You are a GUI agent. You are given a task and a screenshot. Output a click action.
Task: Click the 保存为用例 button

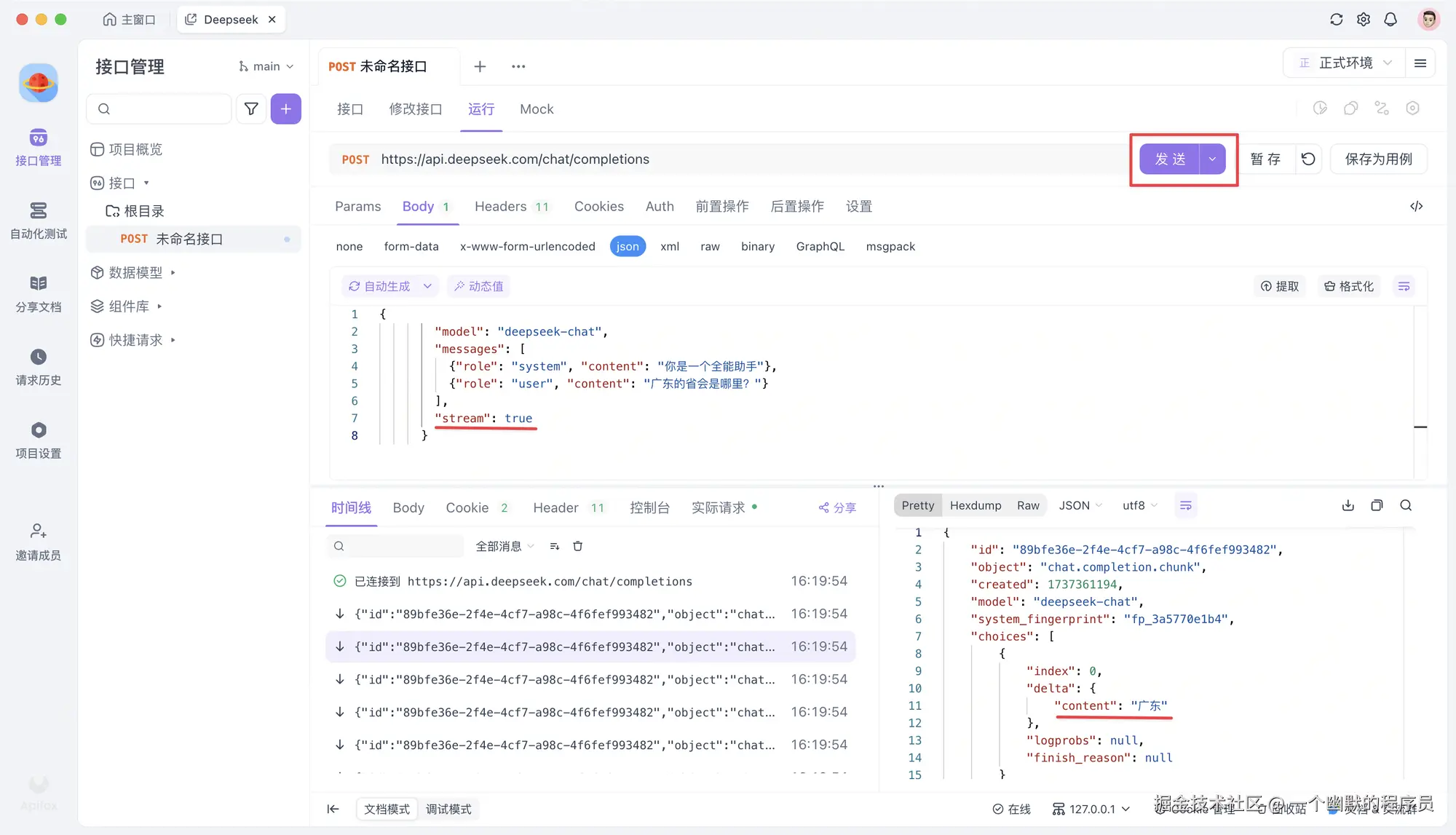tap(1378, 159)
